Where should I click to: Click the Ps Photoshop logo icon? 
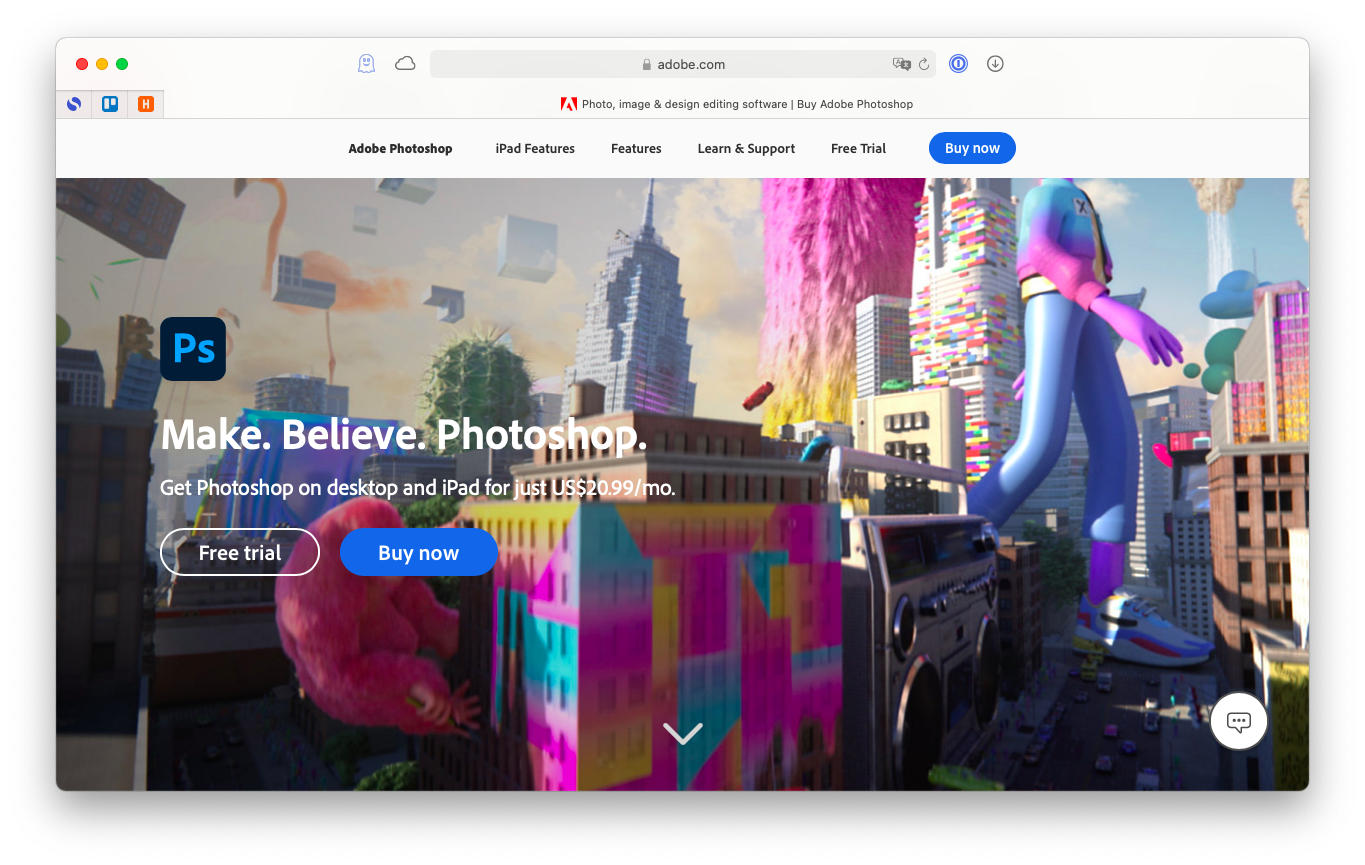tap(193, 349)
